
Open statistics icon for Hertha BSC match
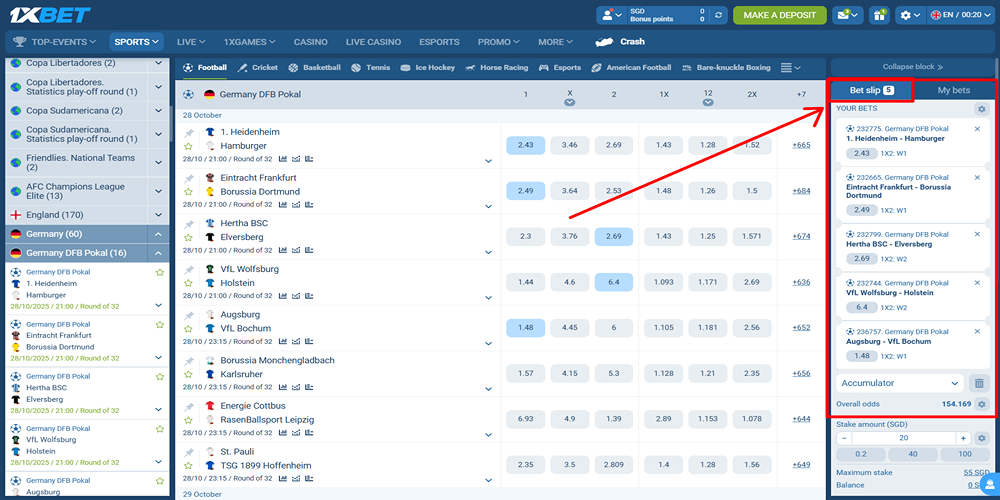(x=283, y=250)
